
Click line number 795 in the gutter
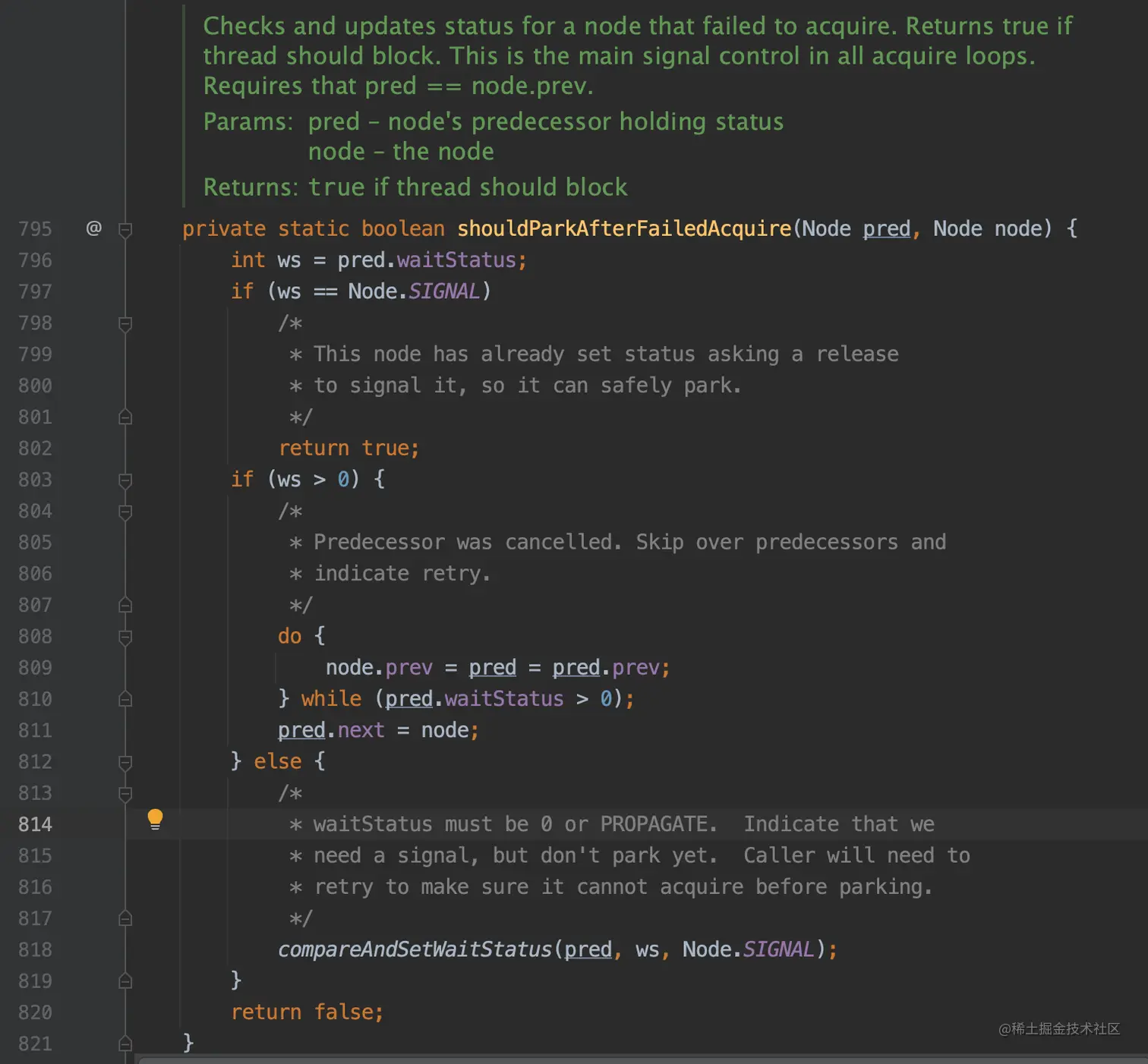click(35, 229)
